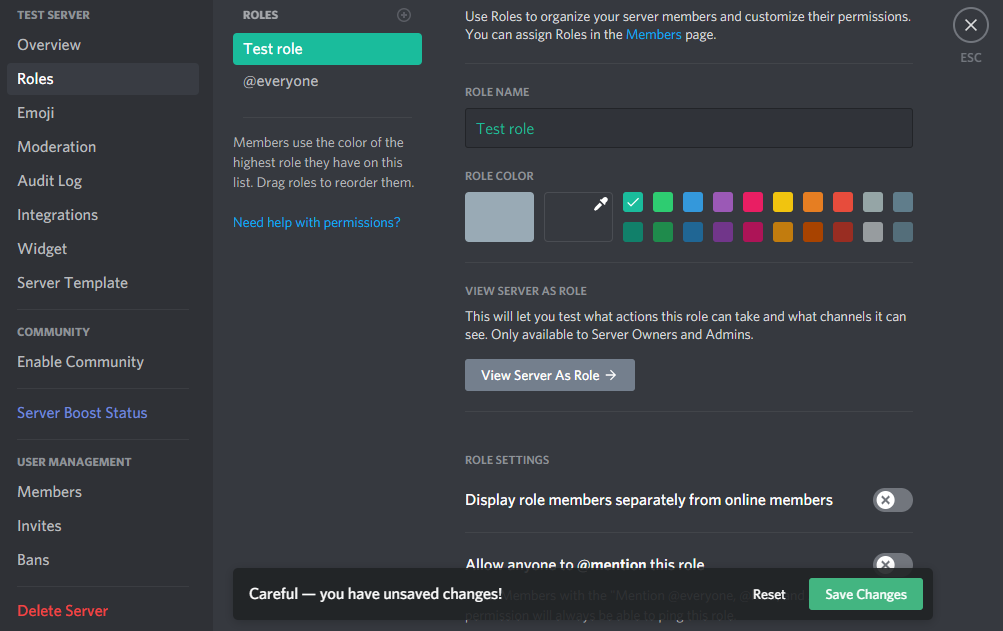The width and height of the screenshot is (1003, 631).
Task: Choose the bright red color swatch
Action: [x=843, y=202]
